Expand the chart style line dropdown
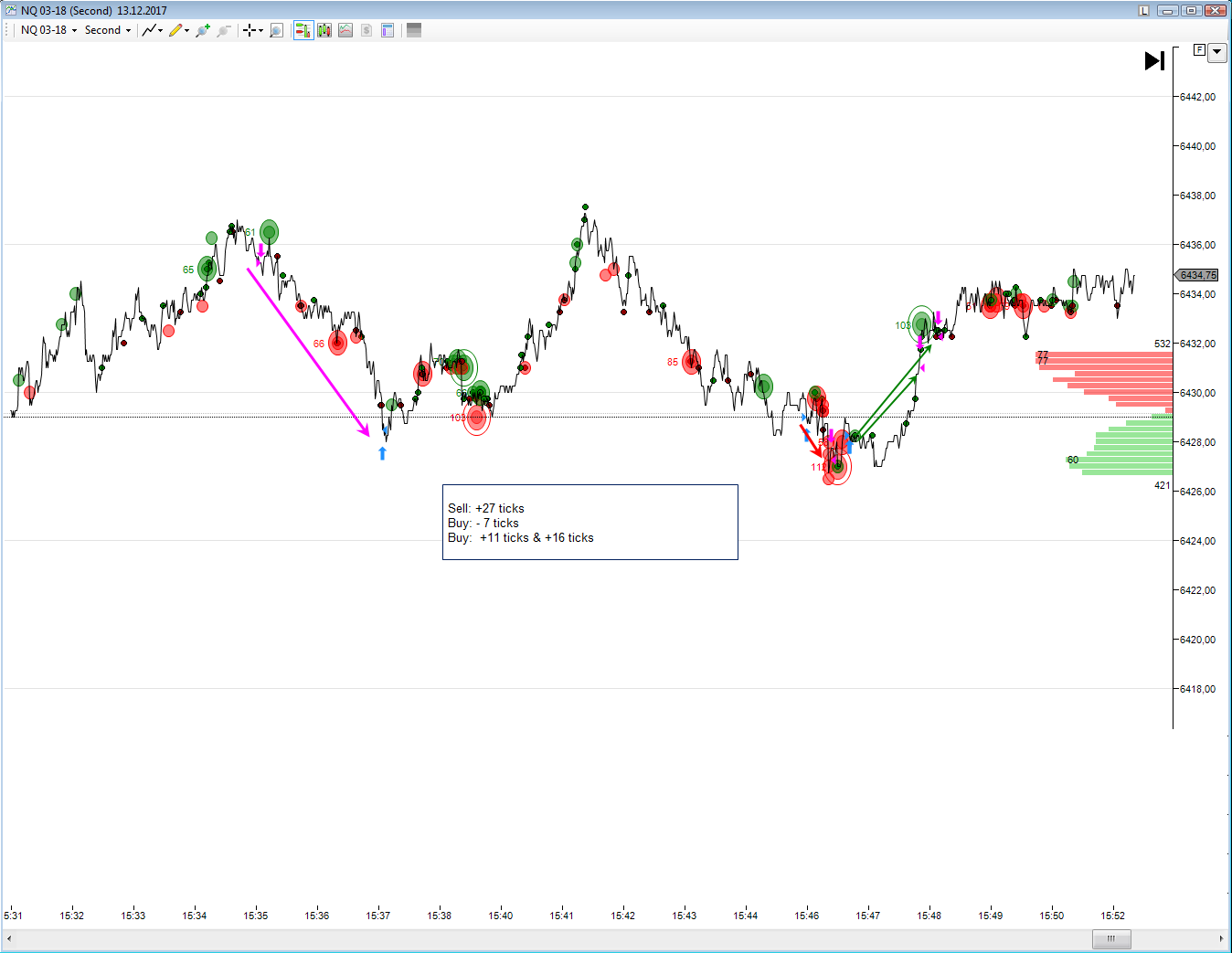This screenshot has width=1232, height=953. tap(153, 30)
